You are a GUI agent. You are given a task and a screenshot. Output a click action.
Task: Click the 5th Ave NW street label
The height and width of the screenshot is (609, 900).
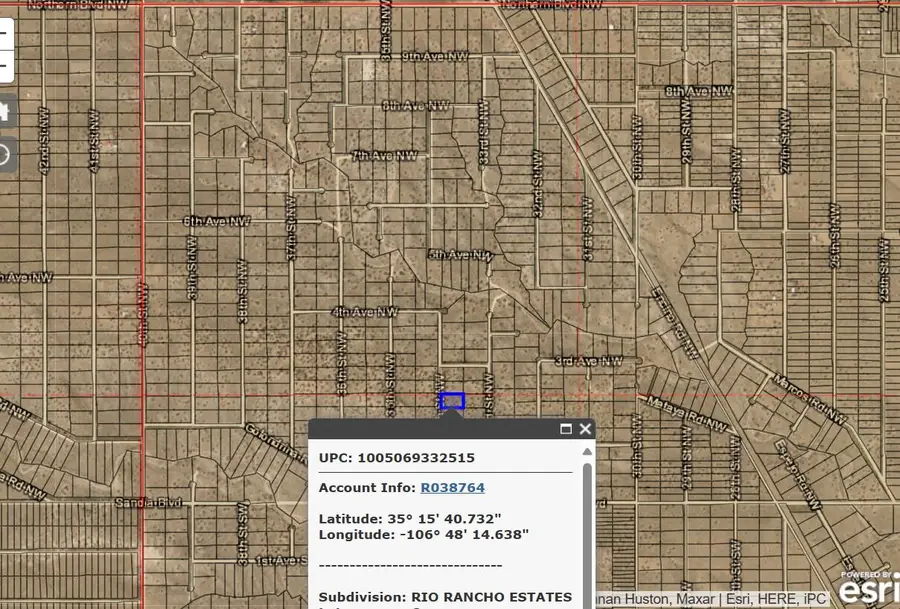click(460, 254)
